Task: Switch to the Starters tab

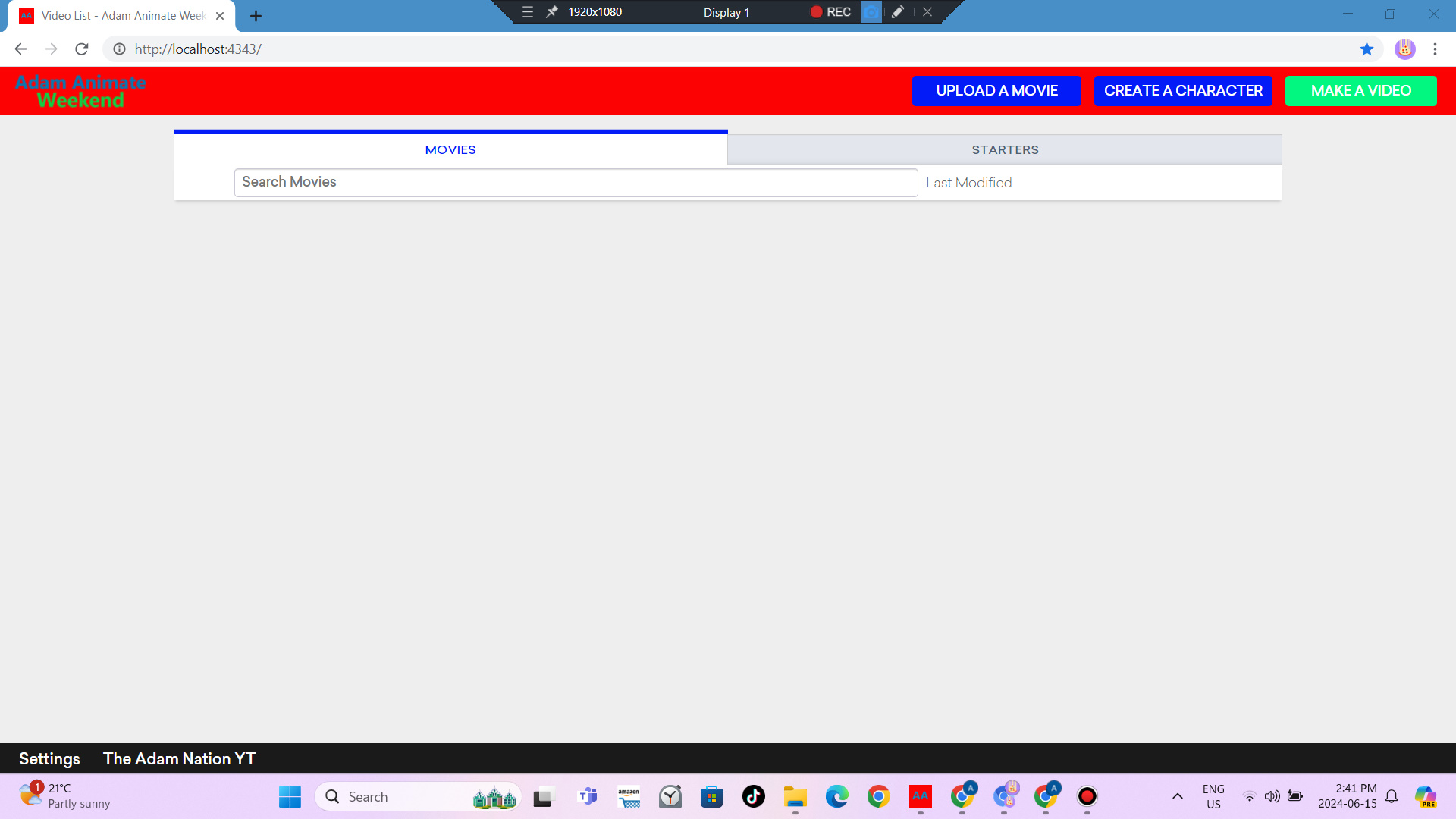Action: 1005,150
